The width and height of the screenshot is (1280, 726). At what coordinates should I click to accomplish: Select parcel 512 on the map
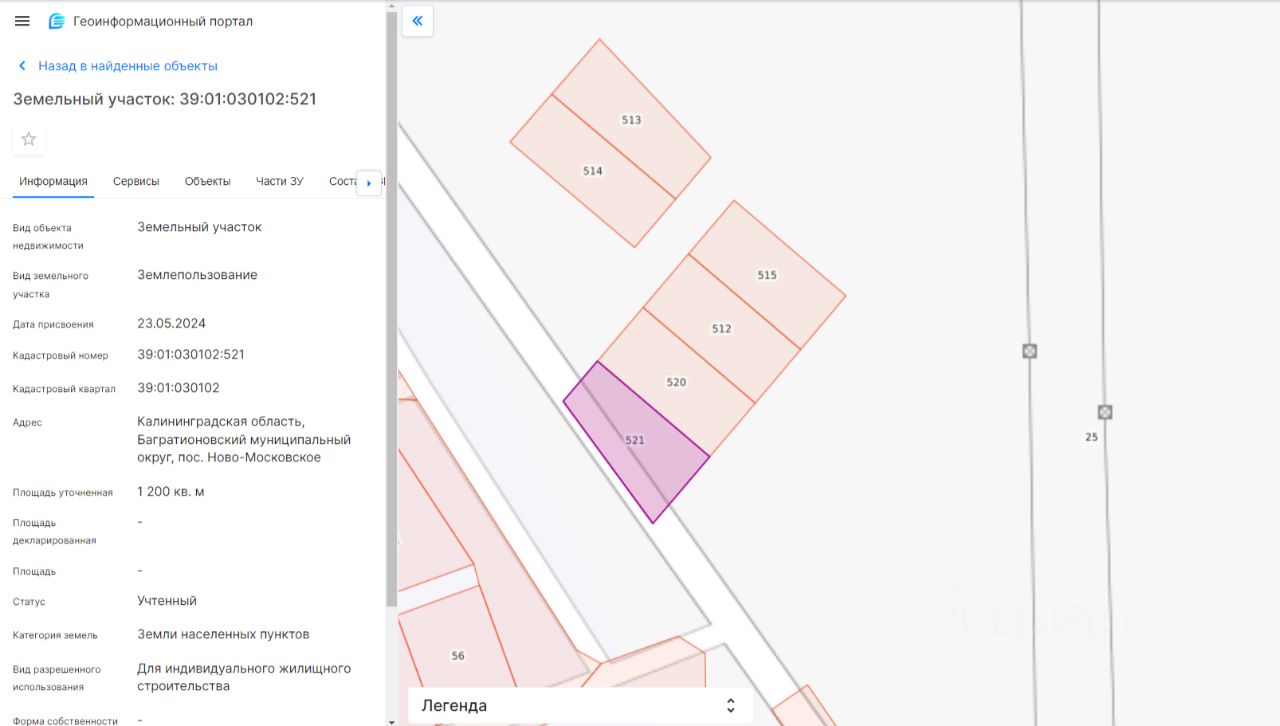pyautogui.click(x=721, y=328)
